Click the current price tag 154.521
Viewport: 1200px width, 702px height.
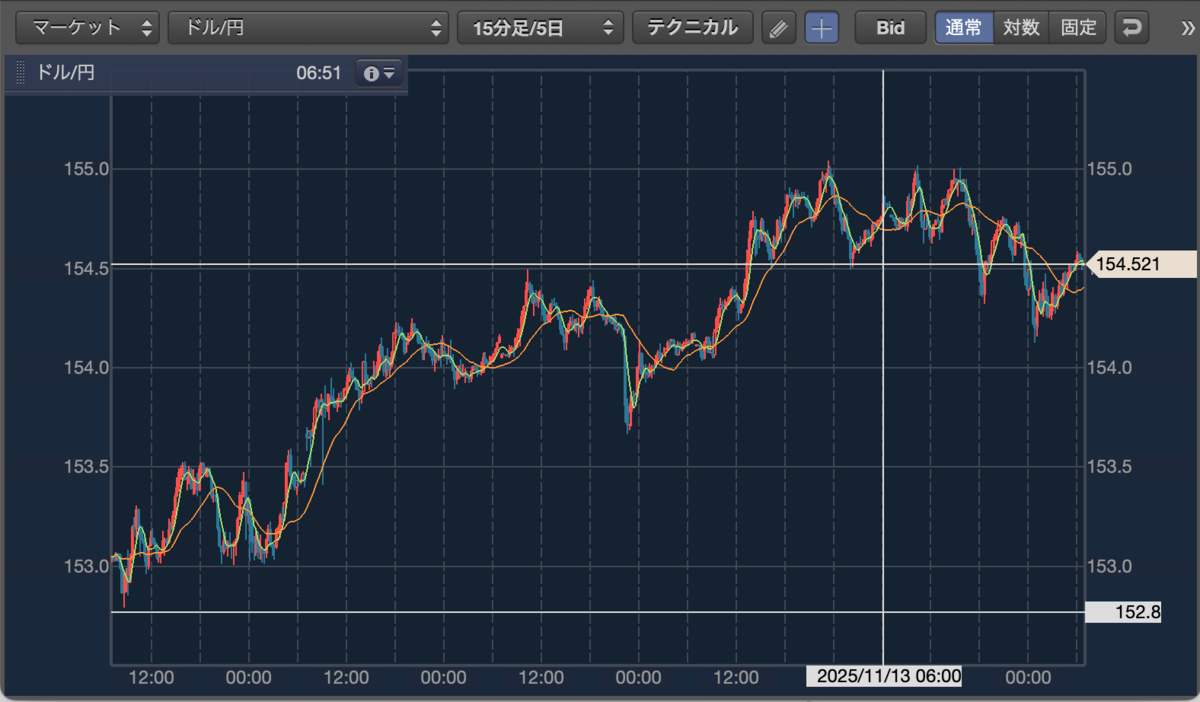(x=1141, y=264)
